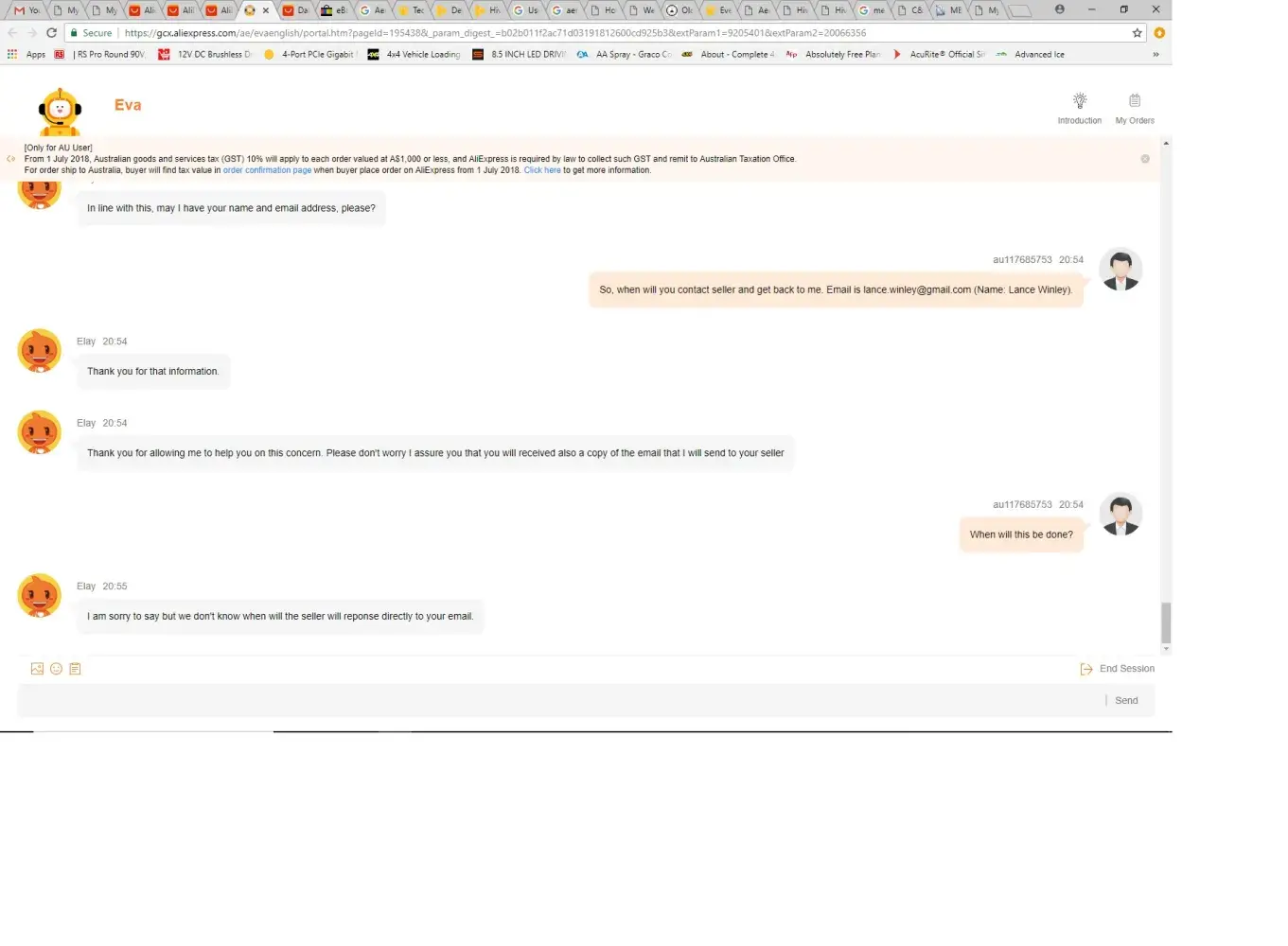1288x946 pixels.
Task: Open the emoji smiley picker
Action: coord(56,669)
